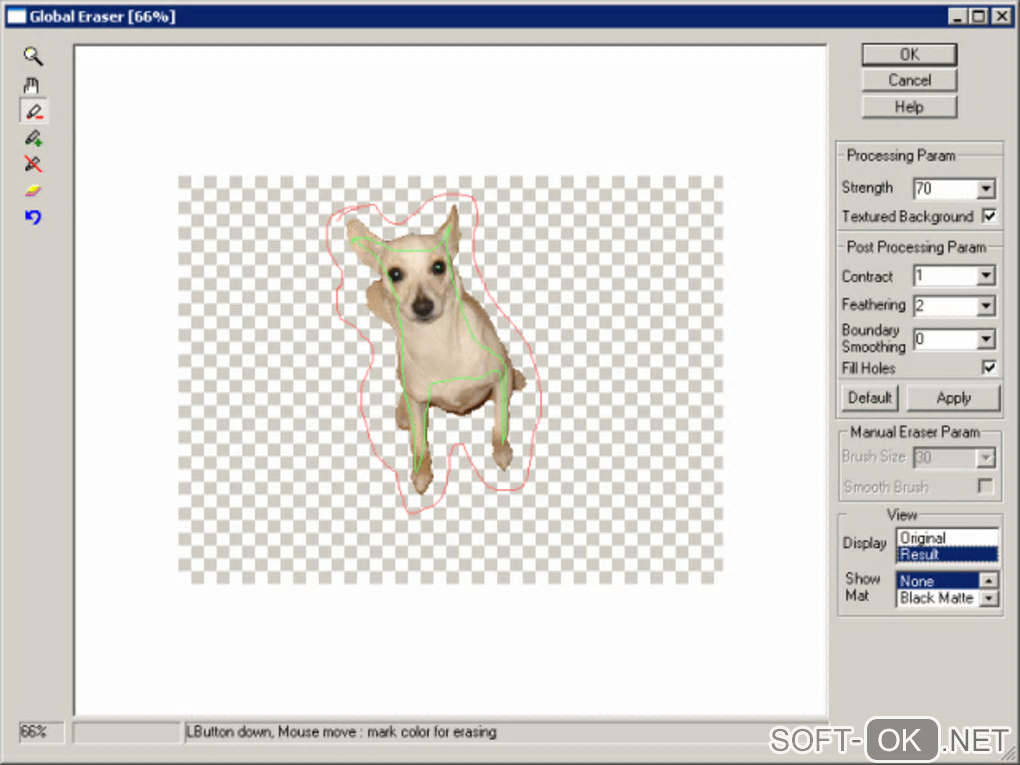Viewport: 1020px width, 765px height.
Task: Maximize the Global Eraser window
Action: coord(979,16)
